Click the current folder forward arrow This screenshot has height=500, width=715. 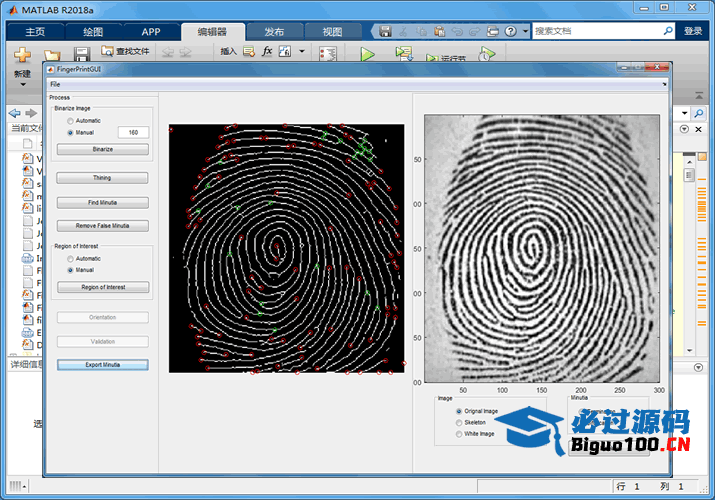click(31, 113)
